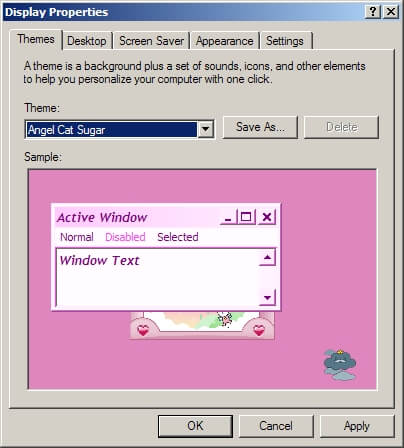
Task: Click the right pink heart in preview
Action: (x=259, y=331)
